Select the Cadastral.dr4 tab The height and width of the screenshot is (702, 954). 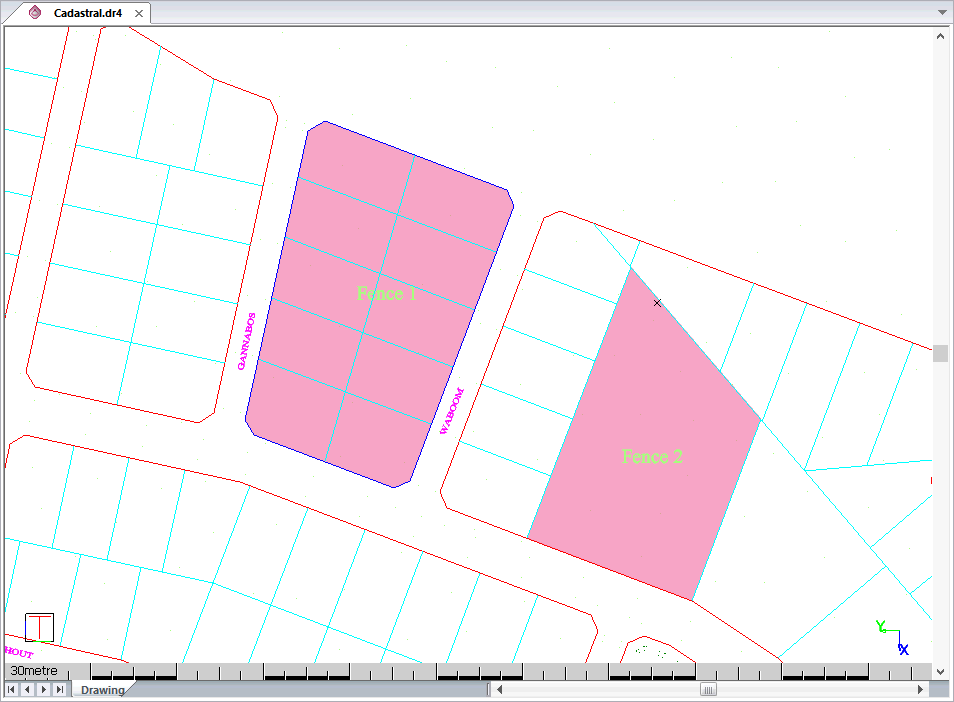pos(87,13)
